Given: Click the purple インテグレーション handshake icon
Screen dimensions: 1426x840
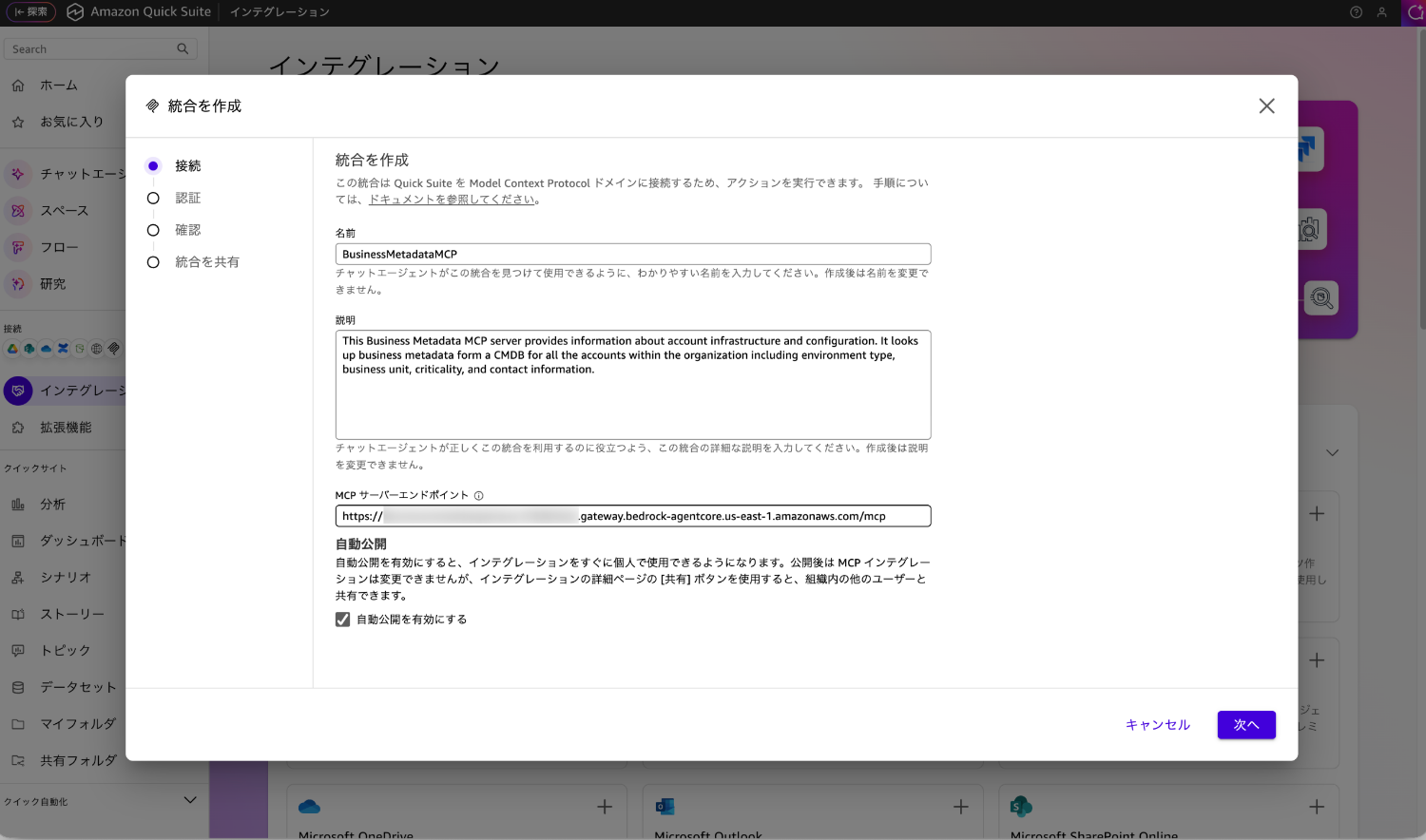Looking at the screenshot, I should coord(18,391).
